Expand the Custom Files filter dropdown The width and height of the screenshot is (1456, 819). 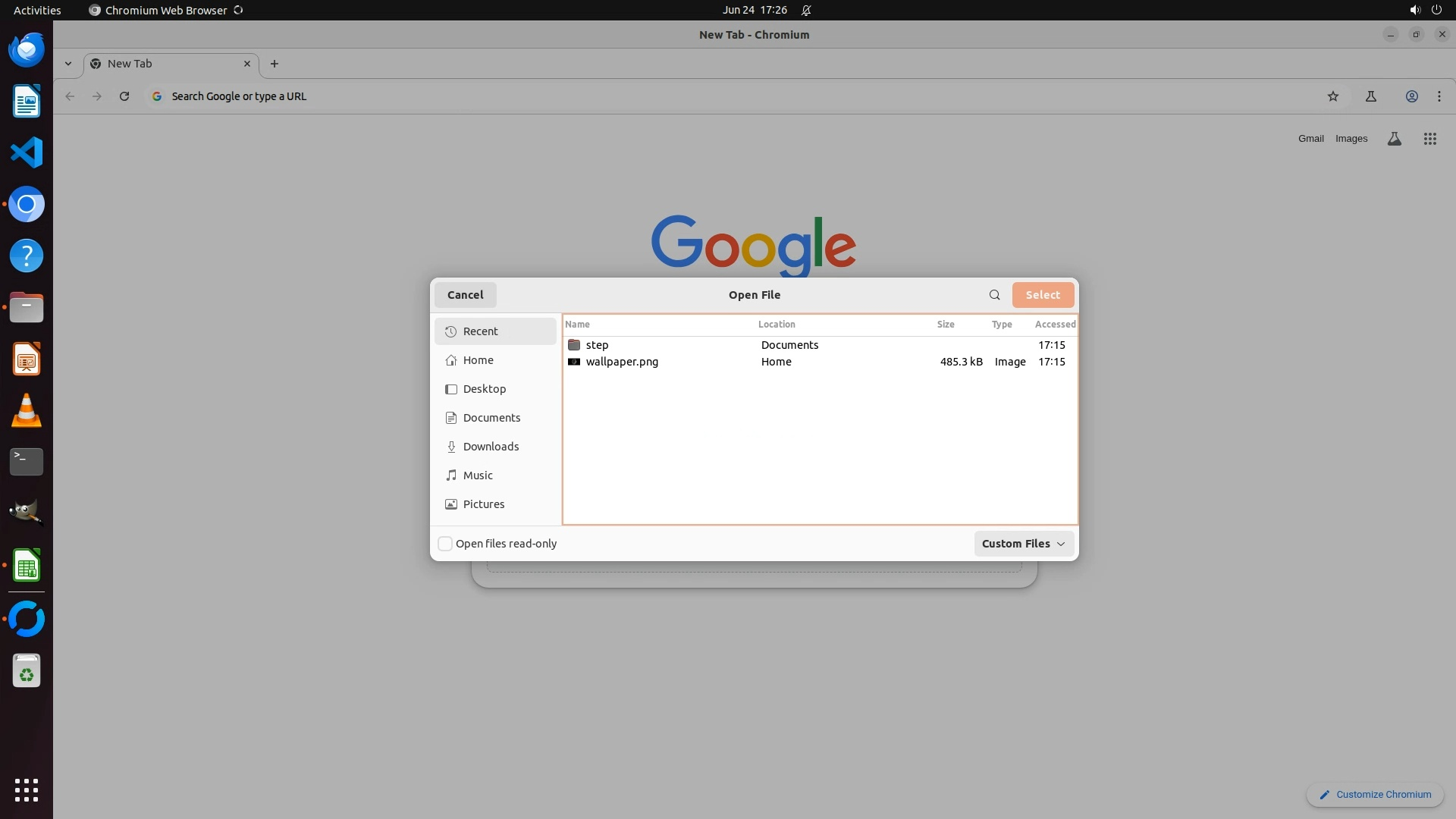pos(1023,544)
